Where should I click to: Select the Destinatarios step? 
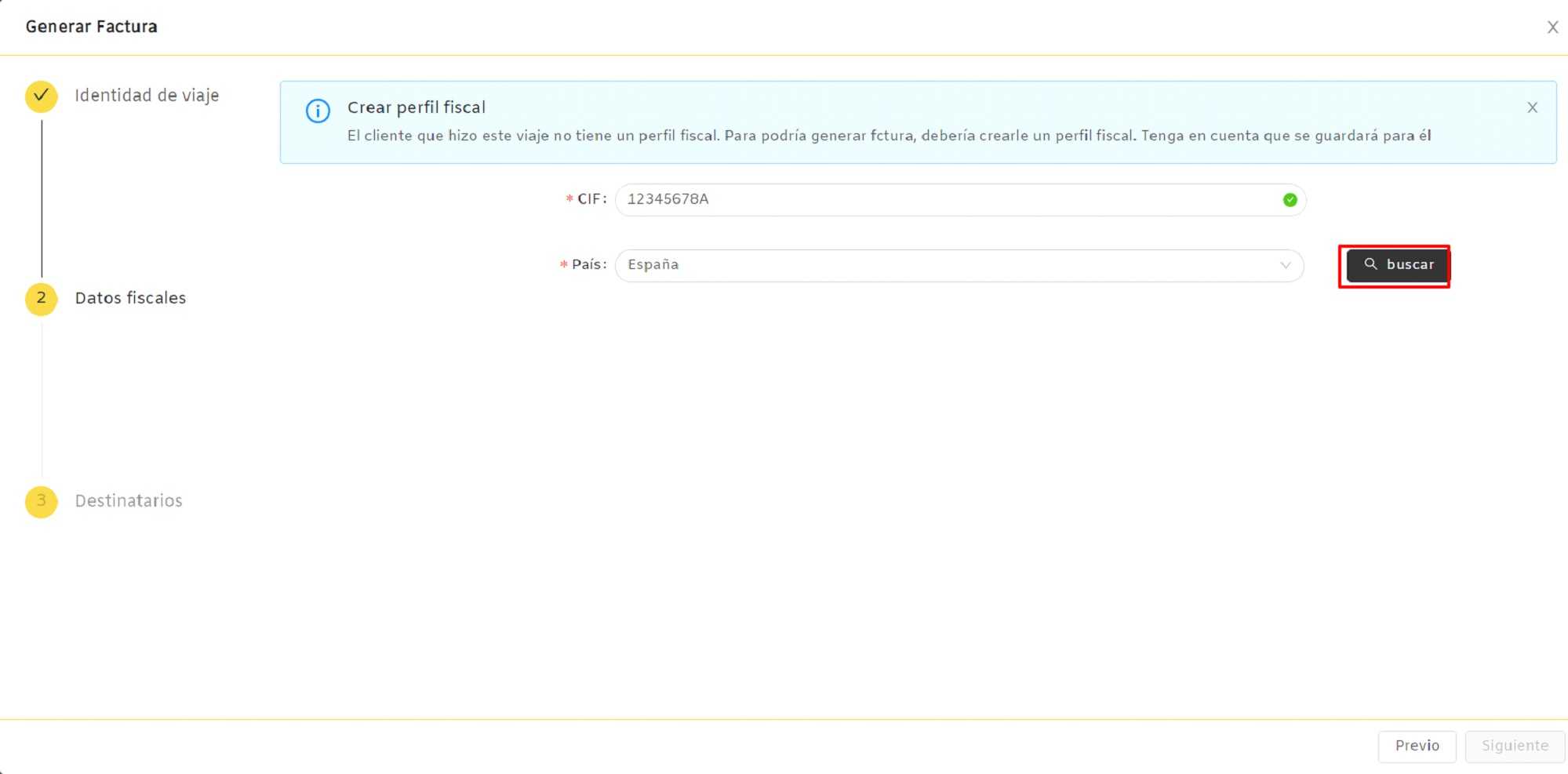pyautogui.click(x=129, y=501)
